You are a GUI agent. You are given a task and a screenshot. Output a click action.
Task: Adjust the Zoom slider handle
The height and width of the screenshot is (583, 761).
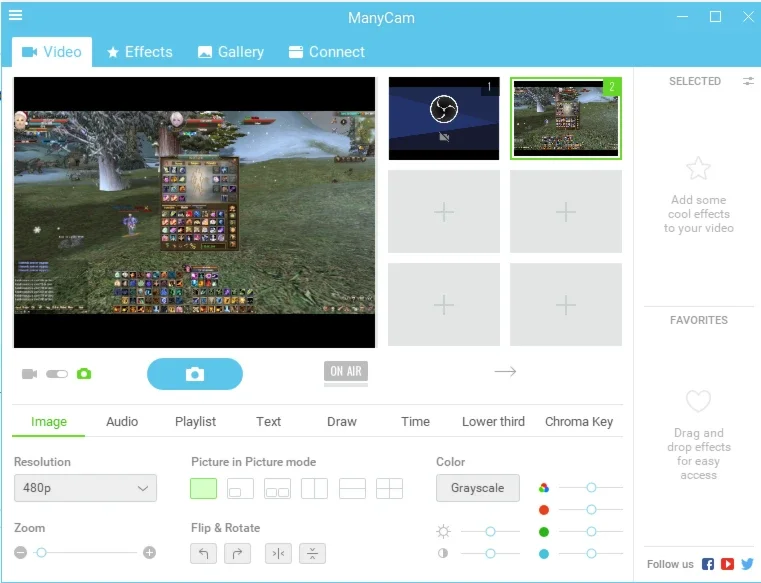click(41, 552)
